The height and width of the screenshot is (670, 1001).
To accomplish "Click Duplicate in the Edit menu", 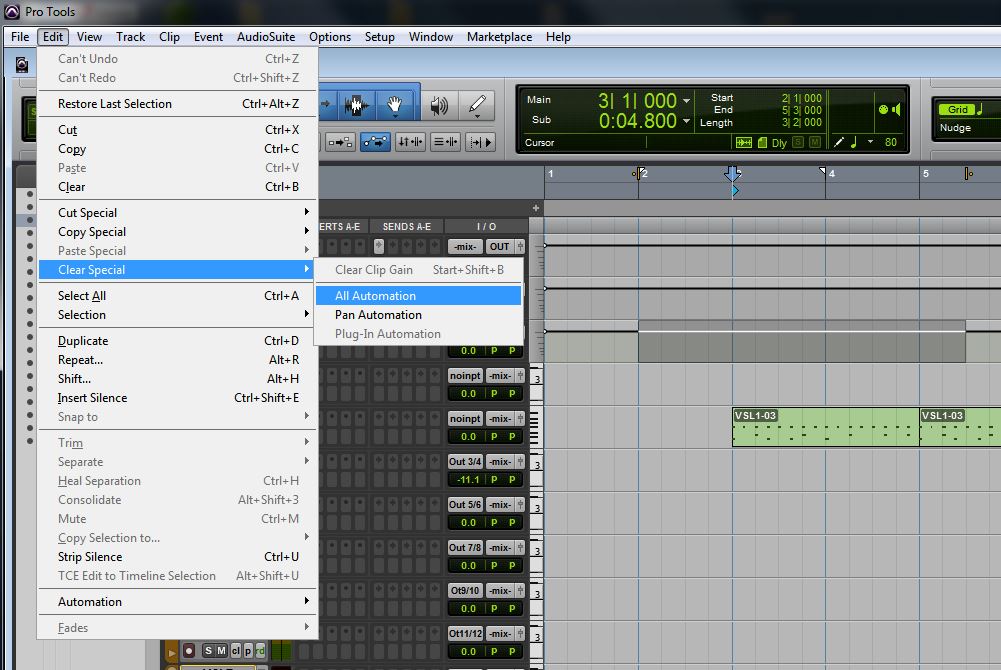I will click(177, 341).
